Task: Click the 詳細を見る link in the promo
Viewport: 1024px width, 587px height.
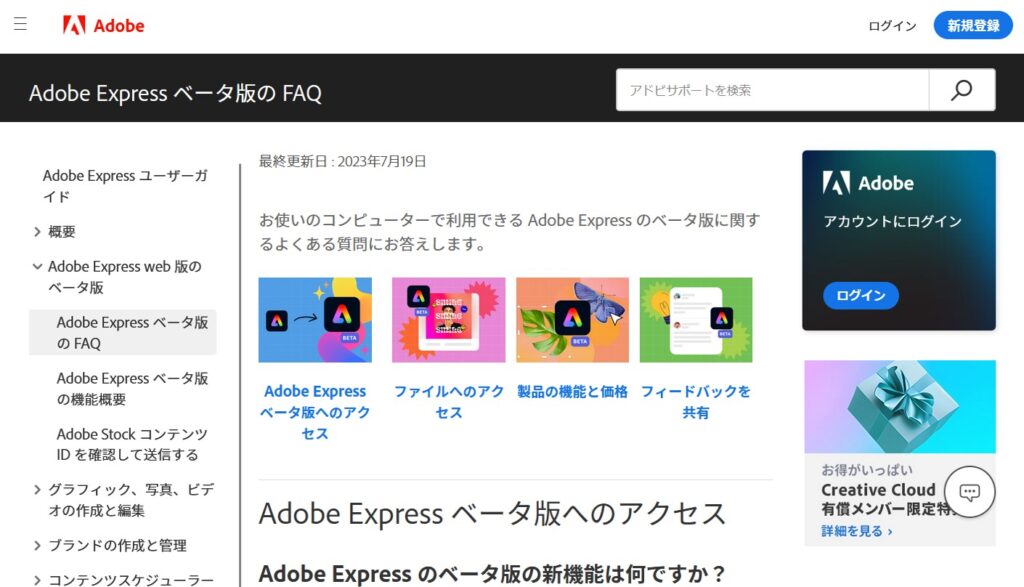Action: (857, 531)
